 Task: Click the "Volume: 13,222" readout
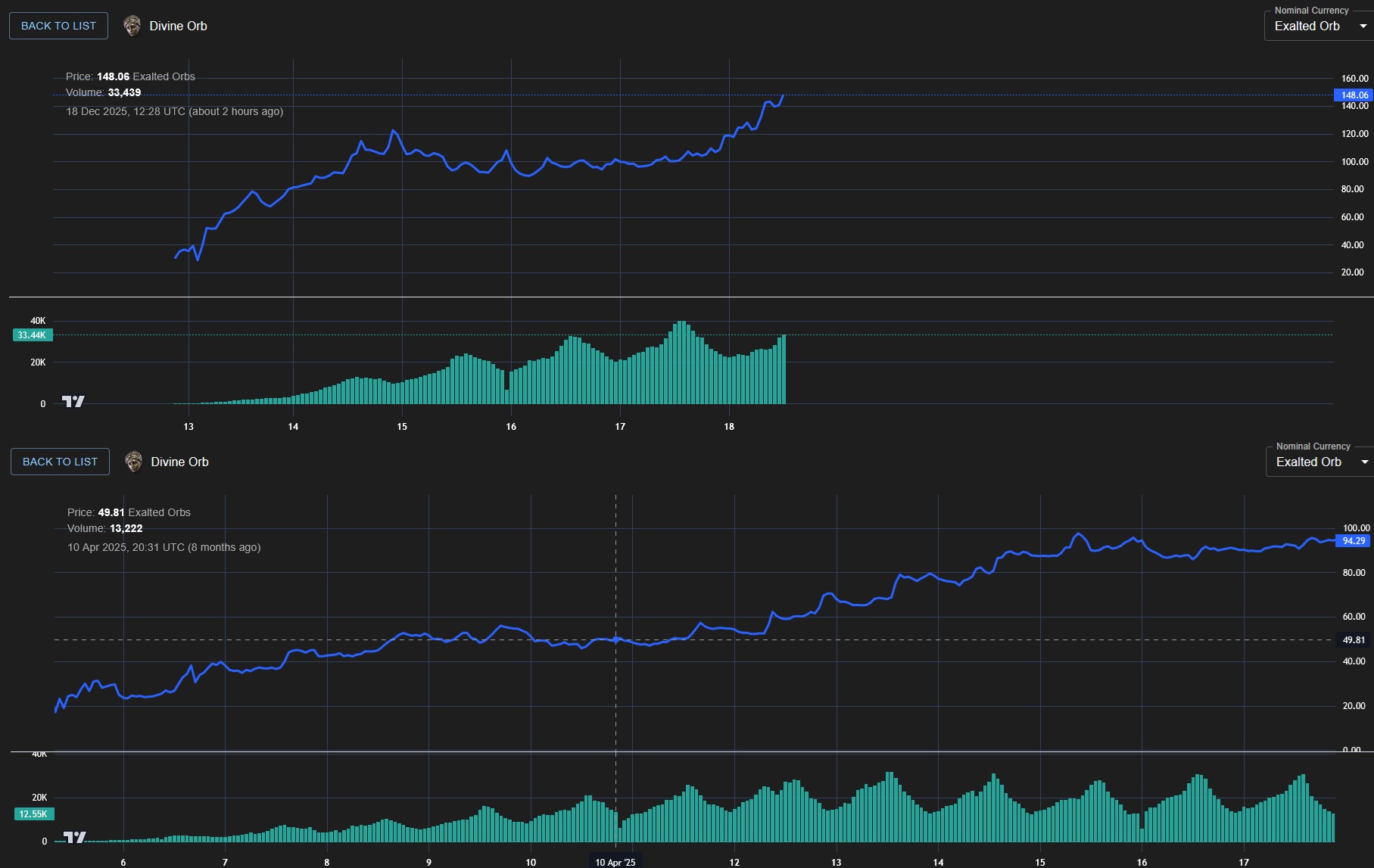[x=104, y=528]
